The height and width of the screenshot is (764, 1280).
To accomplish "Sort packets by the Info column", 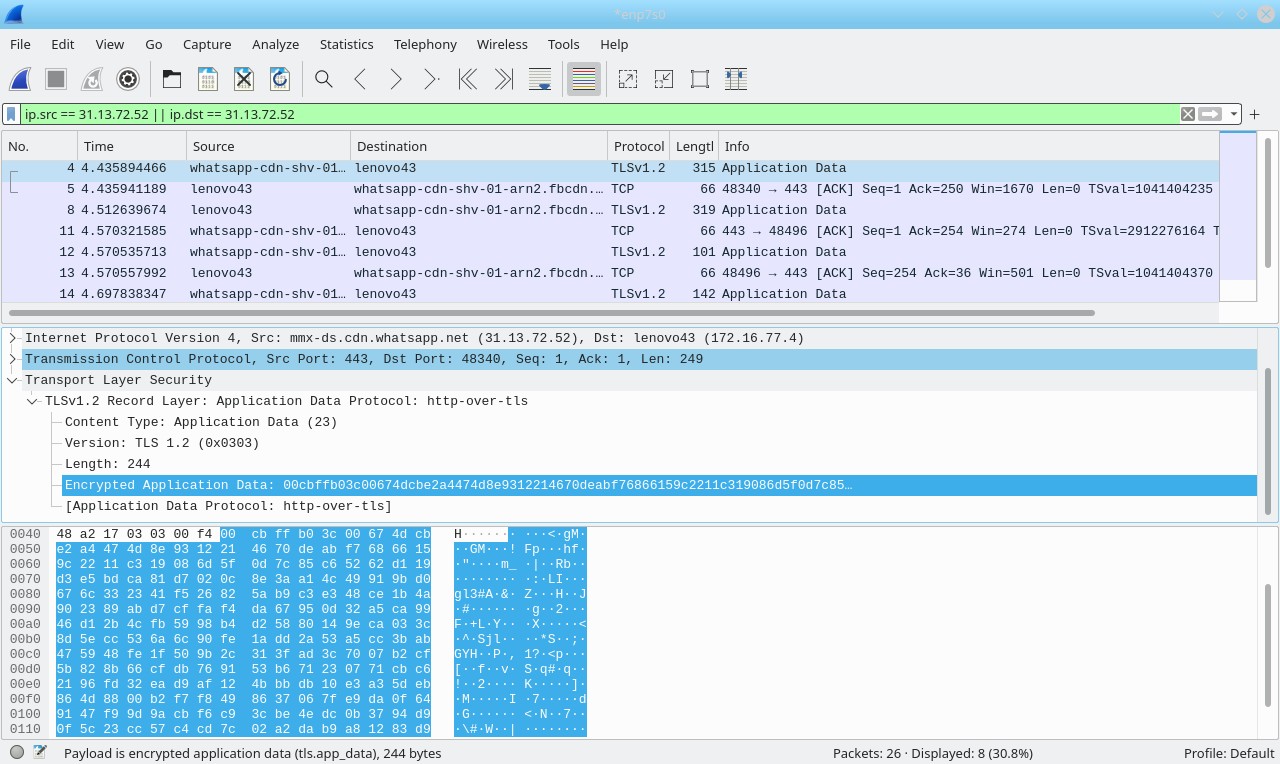I will (967, 146).
